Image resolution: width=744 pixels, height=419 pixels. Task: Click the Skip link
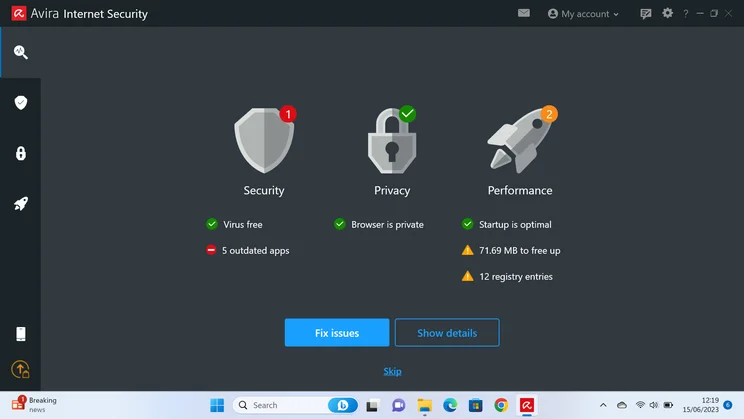[392, 371]
